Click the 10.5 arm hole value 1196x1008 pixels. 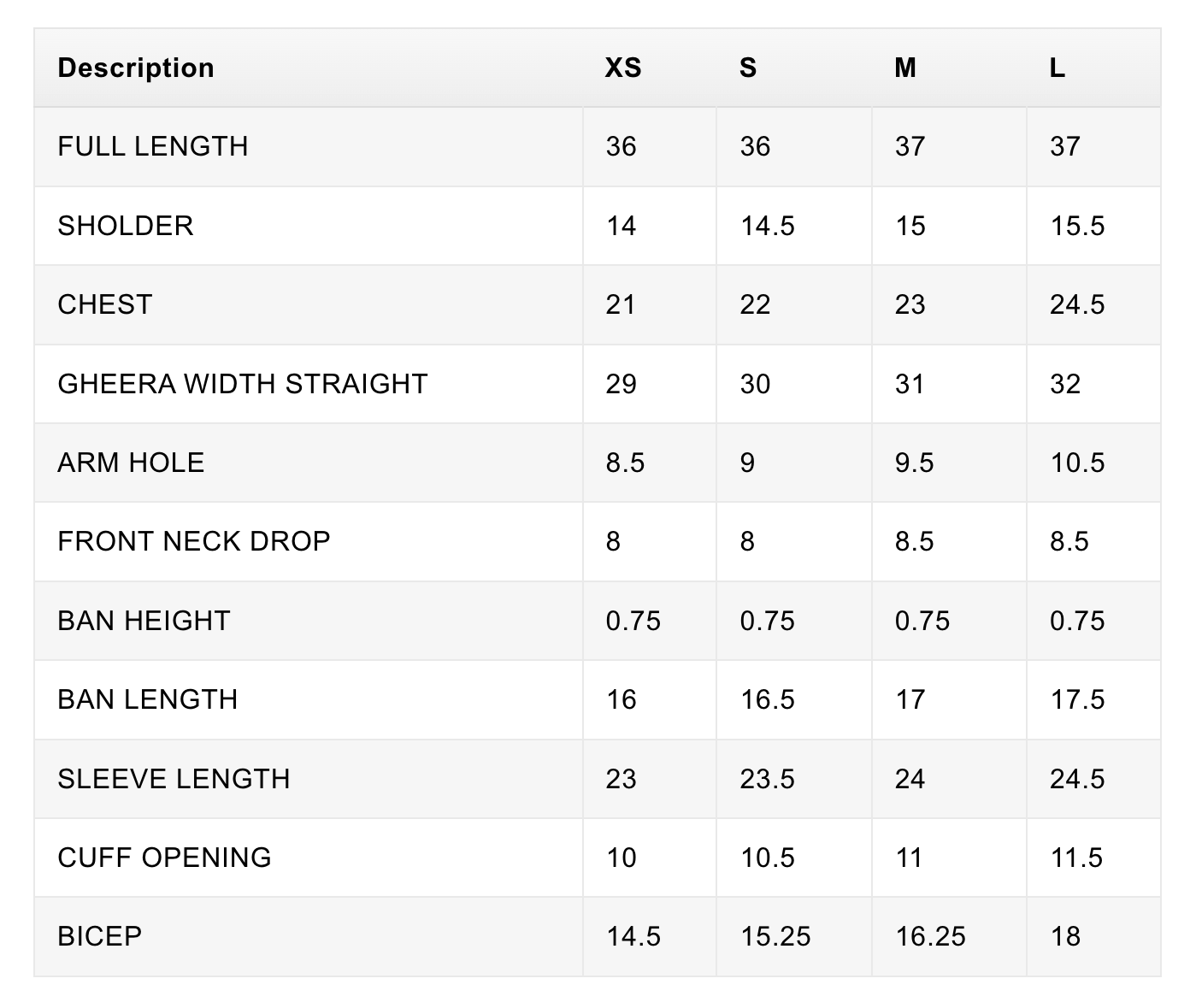click(x=1077, y=463)
